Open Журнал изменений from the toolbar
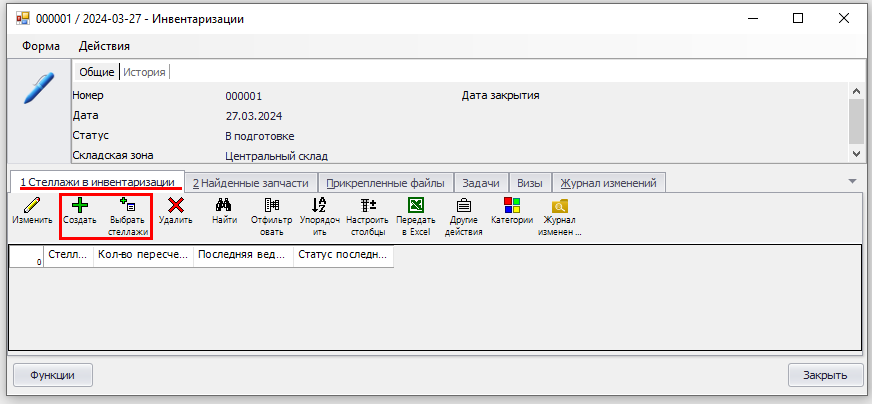The width and height of the screenshot is (872, 404). click(x=561, y=206)
